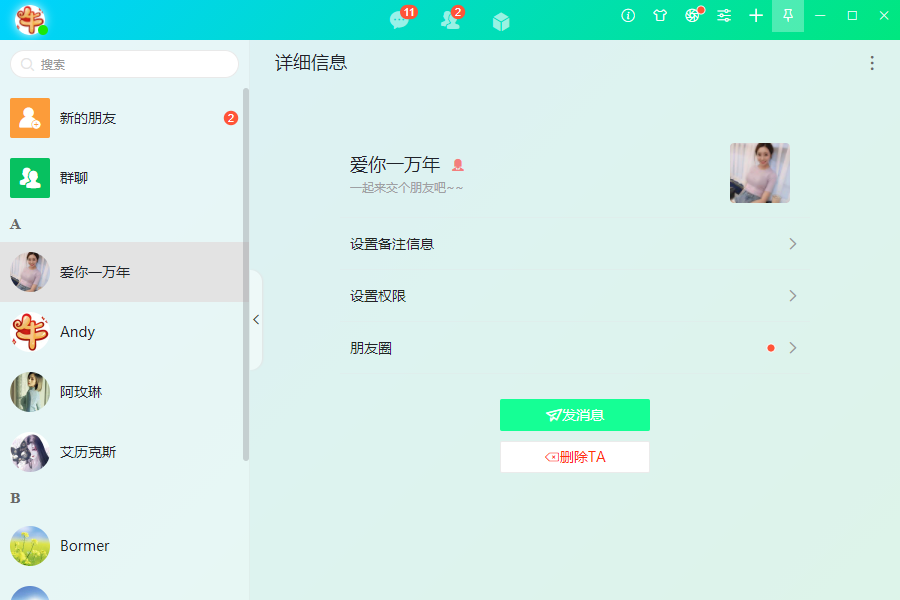Click the signature text 一起来交个朋友吧~~
Image resolution: width=900 pixels, height=600 pixels.
pos(406,188)
